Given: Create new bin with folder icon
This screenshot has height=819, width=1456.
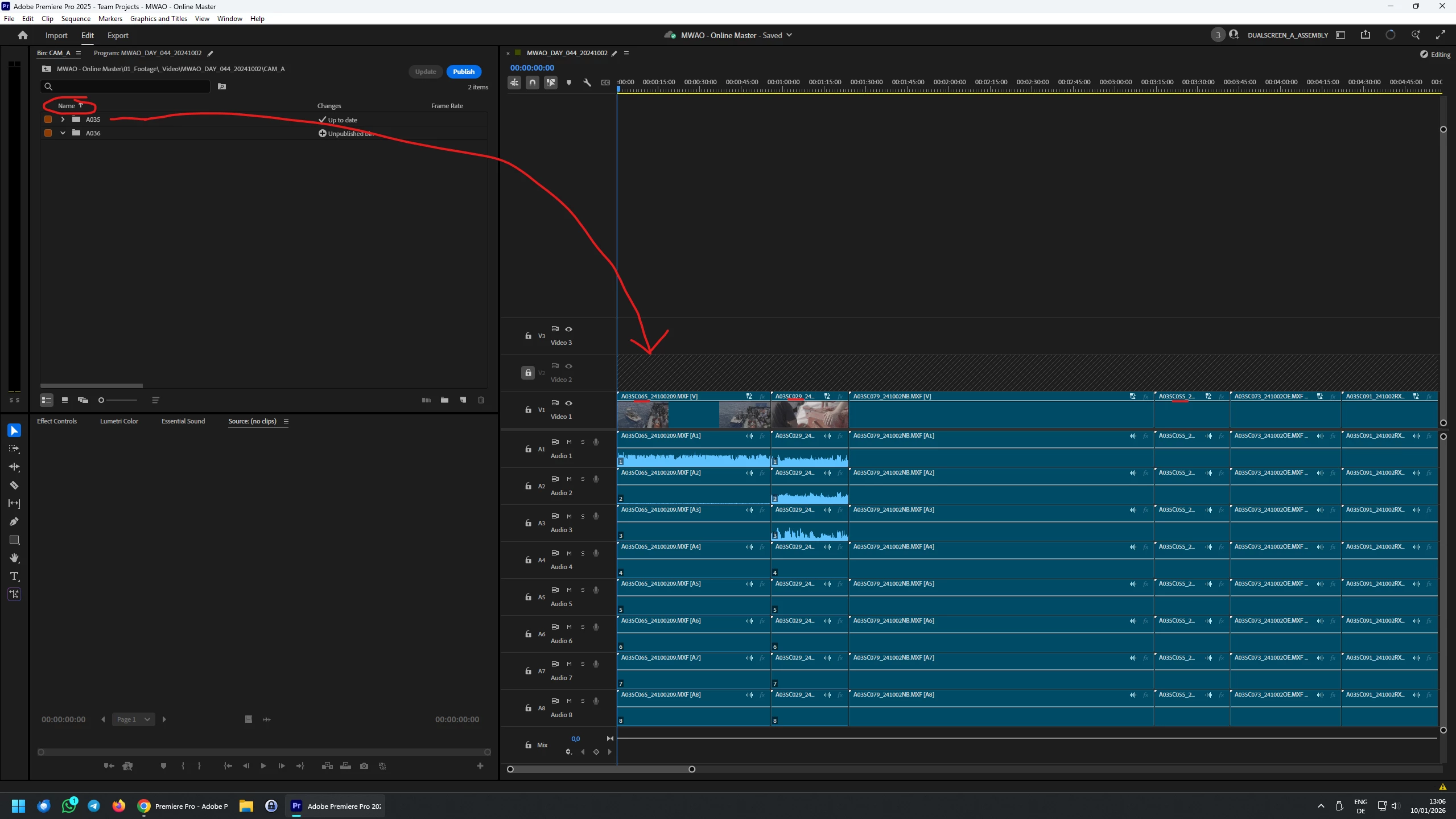Looking at the screenshot, I should pyautogui.click(x=444, y=400).
